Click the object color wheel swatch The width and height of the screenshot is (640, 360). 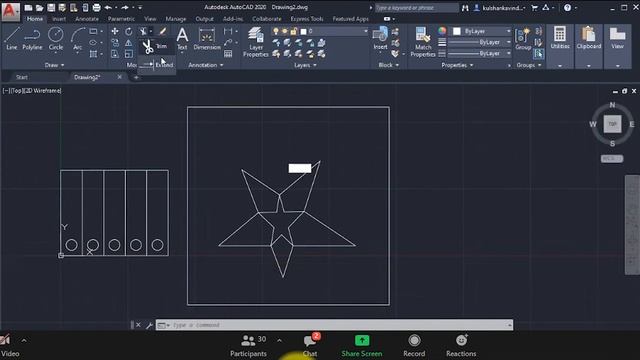[442, 31]
